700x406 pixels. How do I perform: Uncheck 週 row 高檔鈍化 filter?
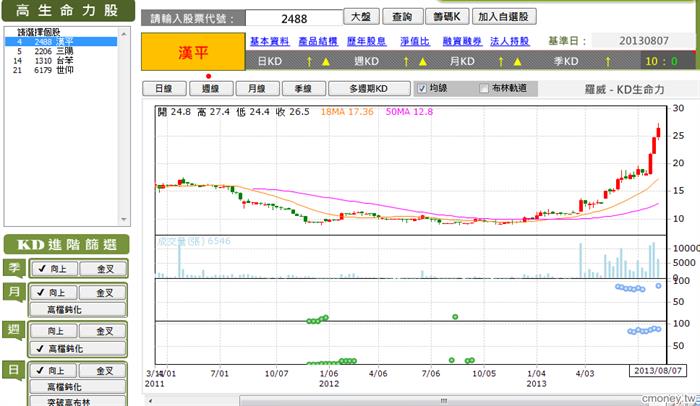tap(78, 348)
